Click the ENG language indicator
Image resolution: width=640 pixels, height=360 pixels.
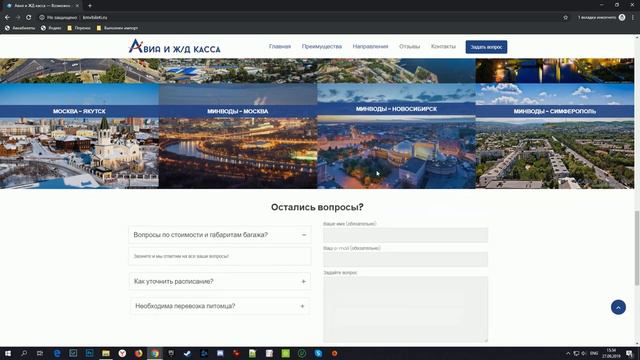[594, 353]
